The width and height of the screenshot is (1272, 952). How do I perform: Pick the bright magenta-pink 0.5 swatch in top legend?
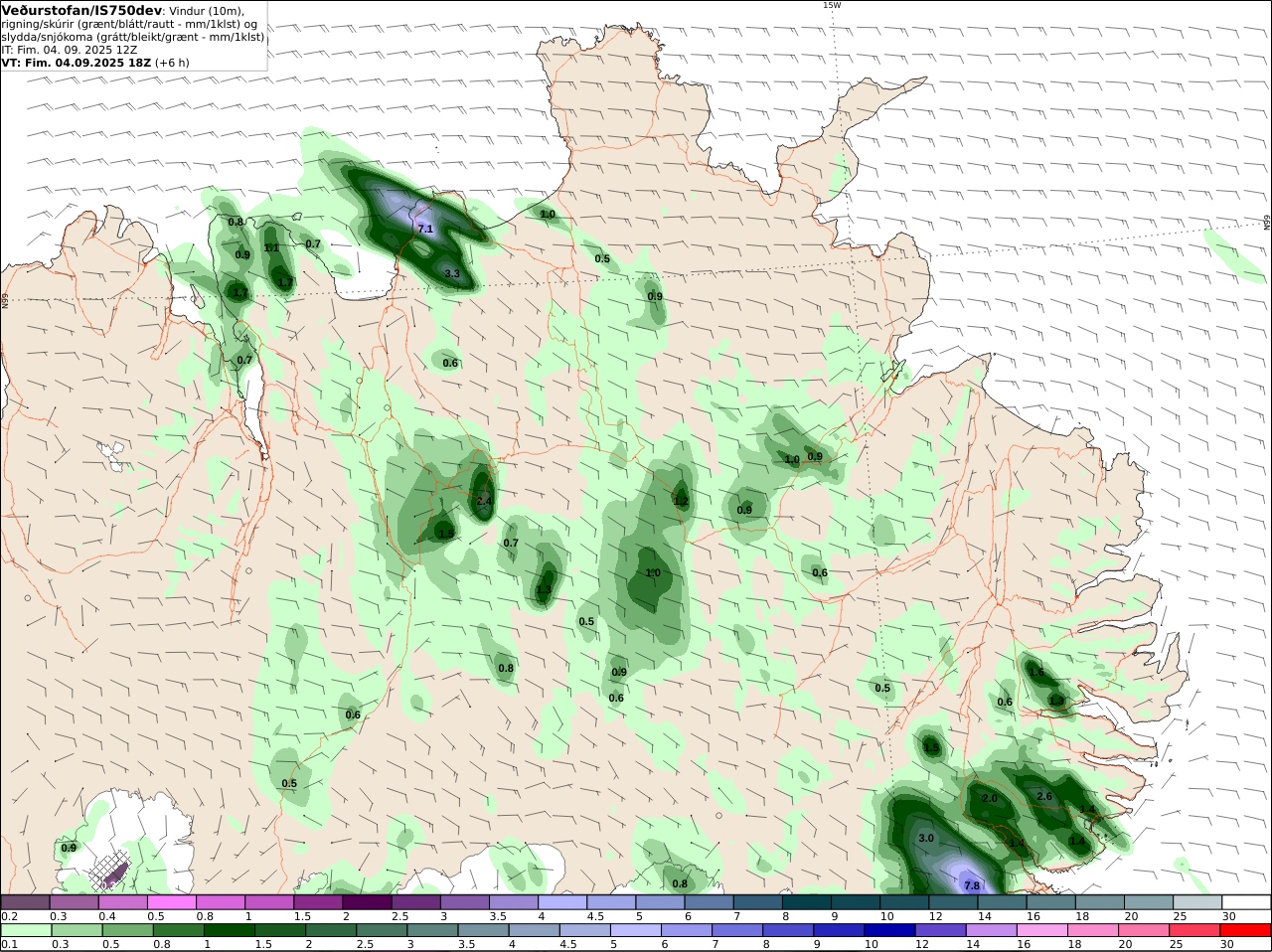[171, 902]
